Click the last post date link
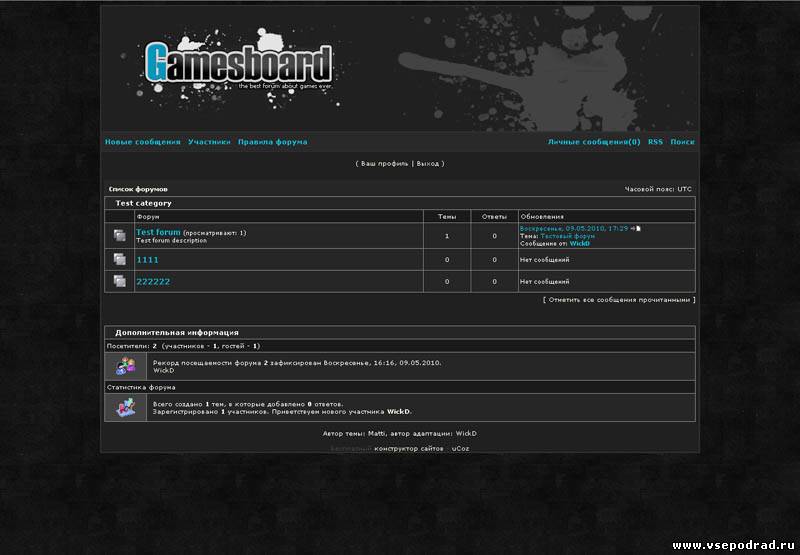 point(574,229)
